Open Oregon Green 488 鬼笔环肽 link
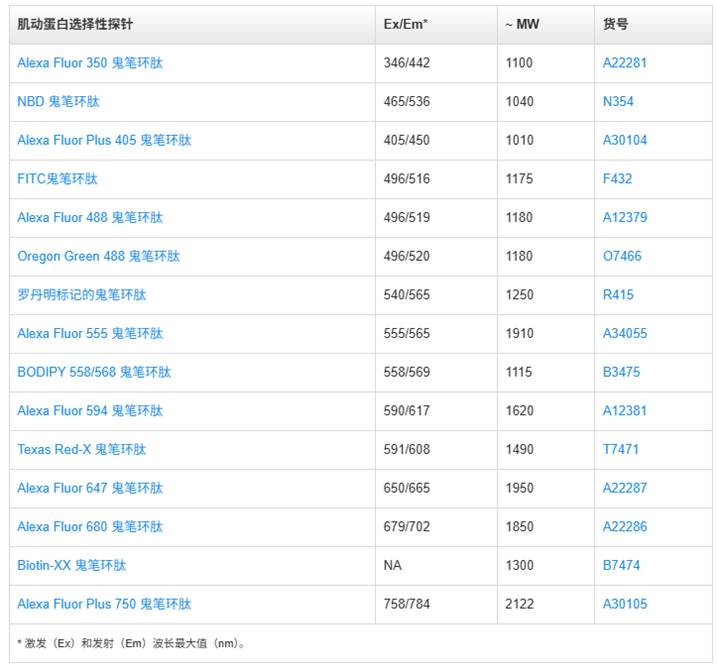The height and width of the screenshot is (671, 717). (x=99, y=256)
